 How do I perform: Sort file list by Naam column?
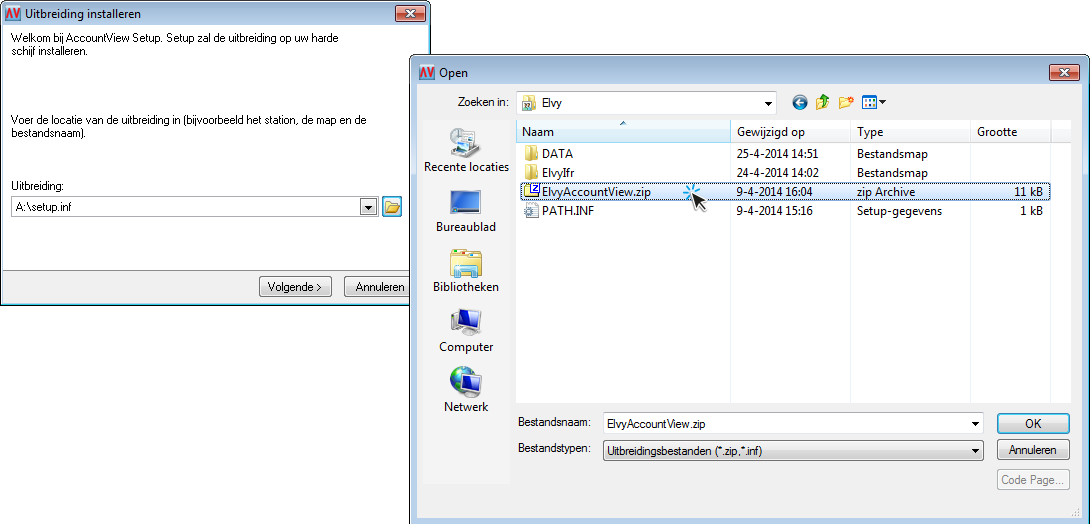click(624, 131)
